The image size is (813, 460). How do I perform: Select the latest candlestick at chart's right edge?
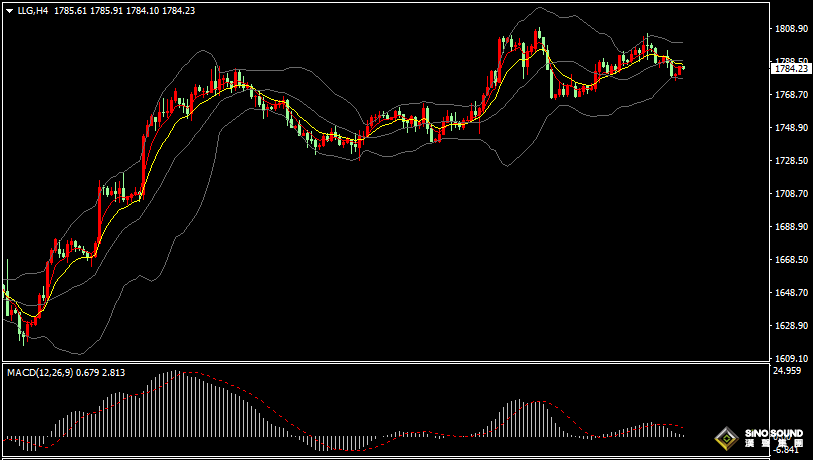(x=684, y=67)
